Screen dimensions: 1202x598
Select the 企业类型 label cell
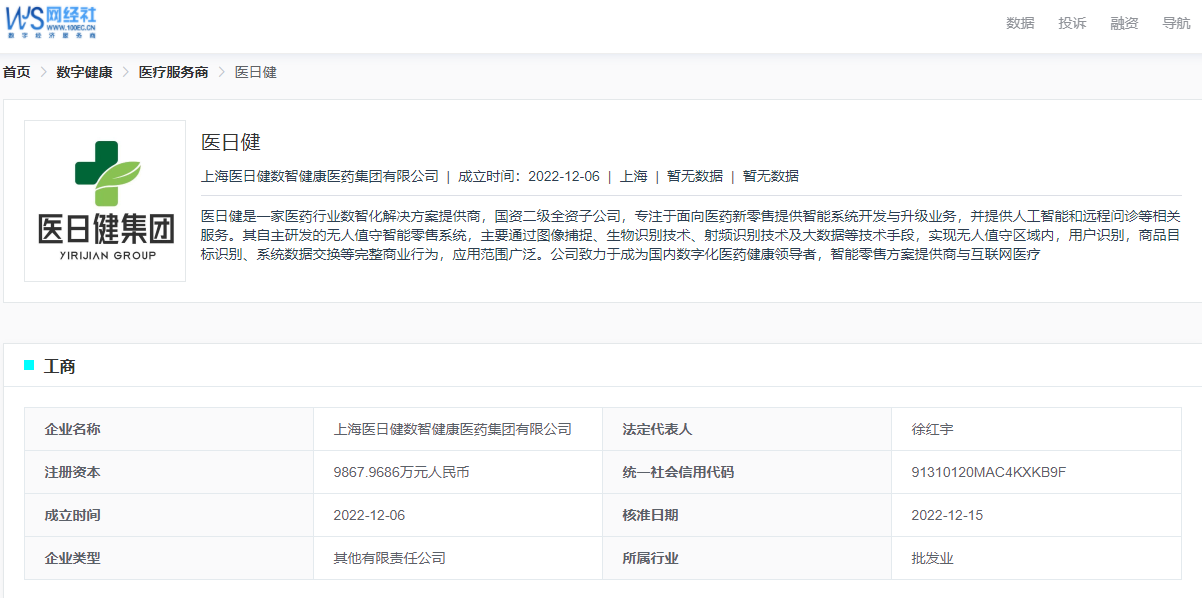[x=169, y=558]
